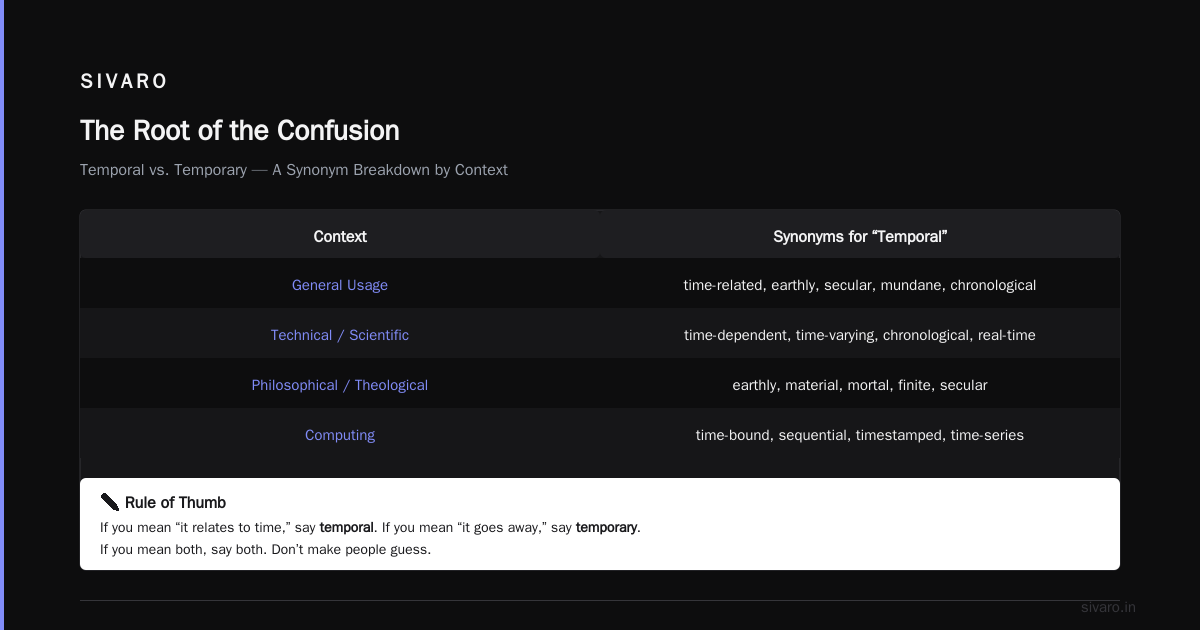Click the cell 'time-bound, sequential, timestamped, time-series'
This screenshot has width=1200, height=630.
860,435
